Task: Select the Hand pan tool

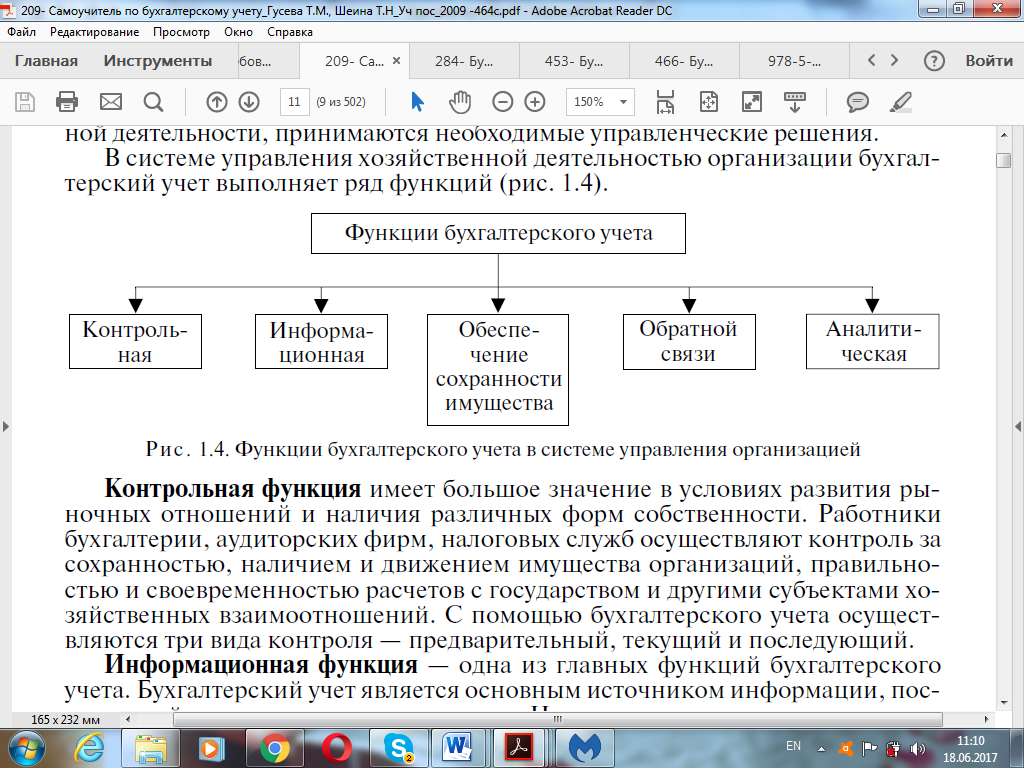Action: pos(460,102)
